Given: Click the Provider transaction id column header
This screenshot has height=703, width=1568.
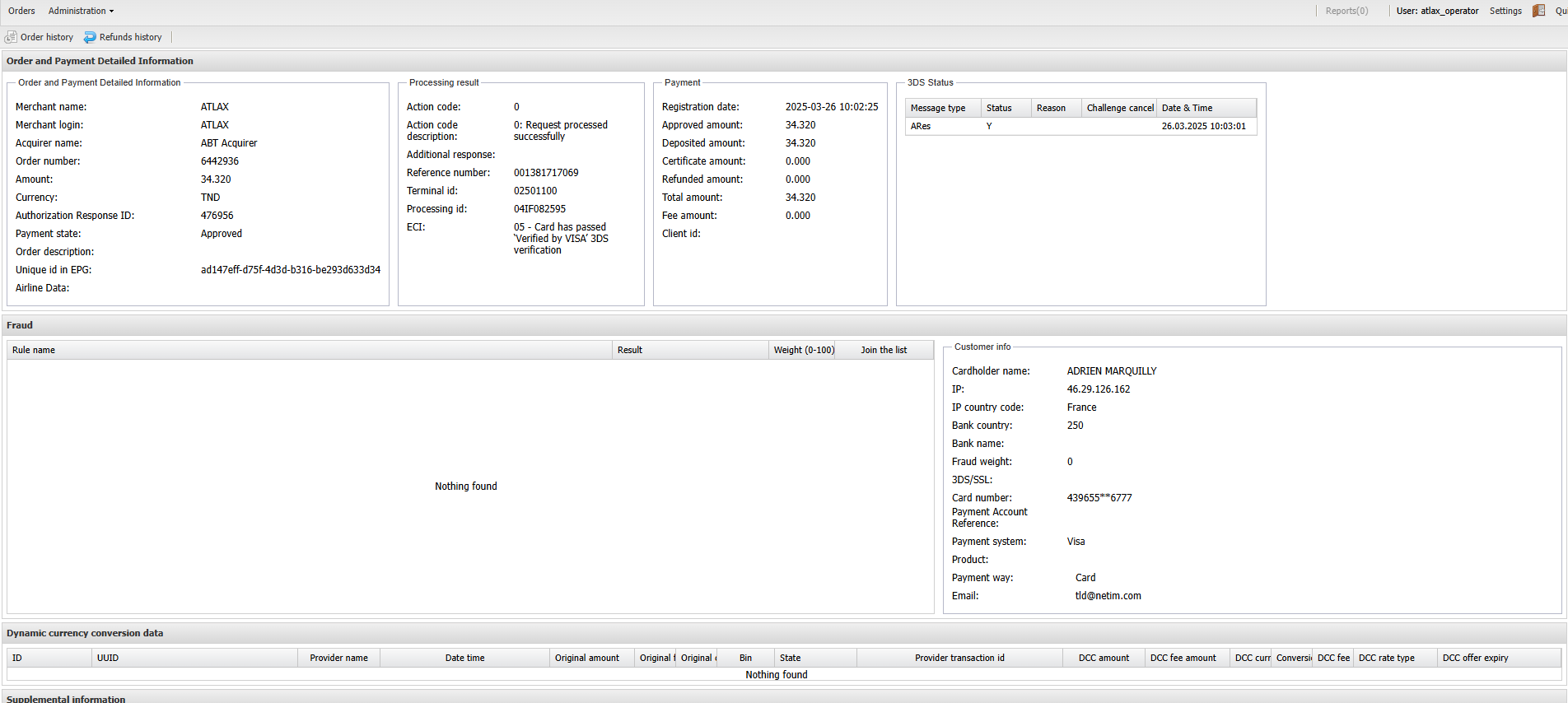Looking at the screenshot, I should point(959,658).
